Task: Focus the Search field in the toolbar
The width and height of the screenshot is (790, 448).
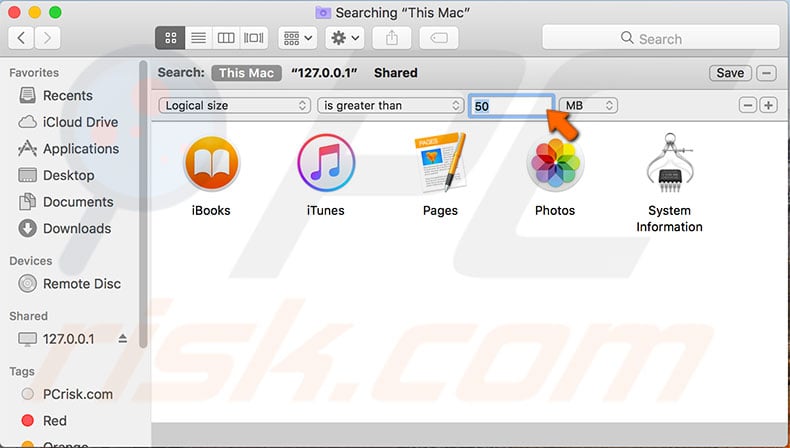Action: (x=661, y=38)
